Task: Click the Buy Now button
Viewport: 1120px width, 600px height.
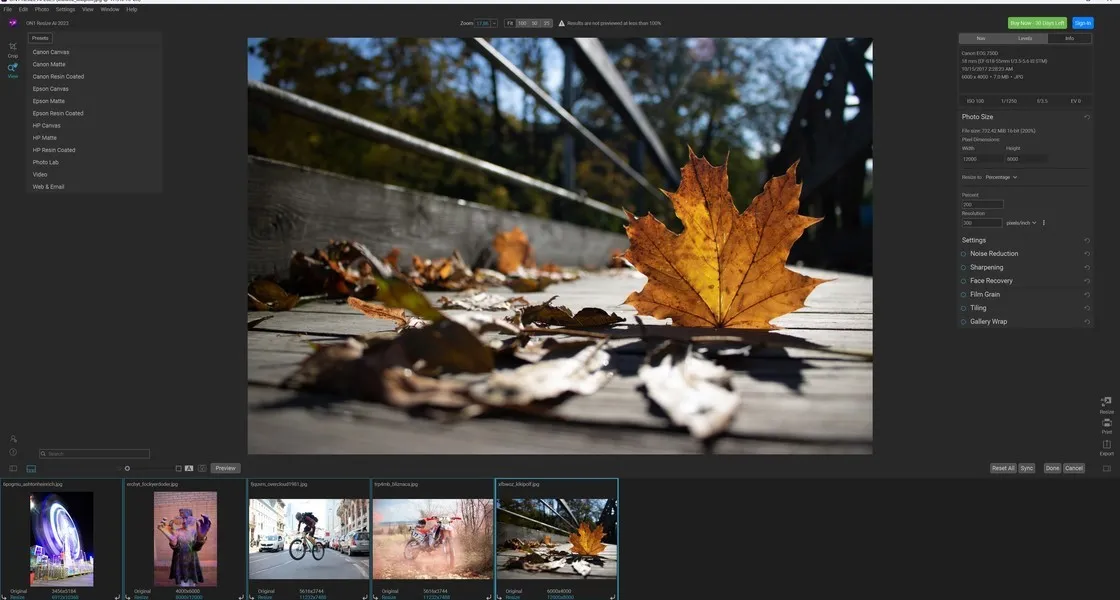Action: (x=1037, y=23)
